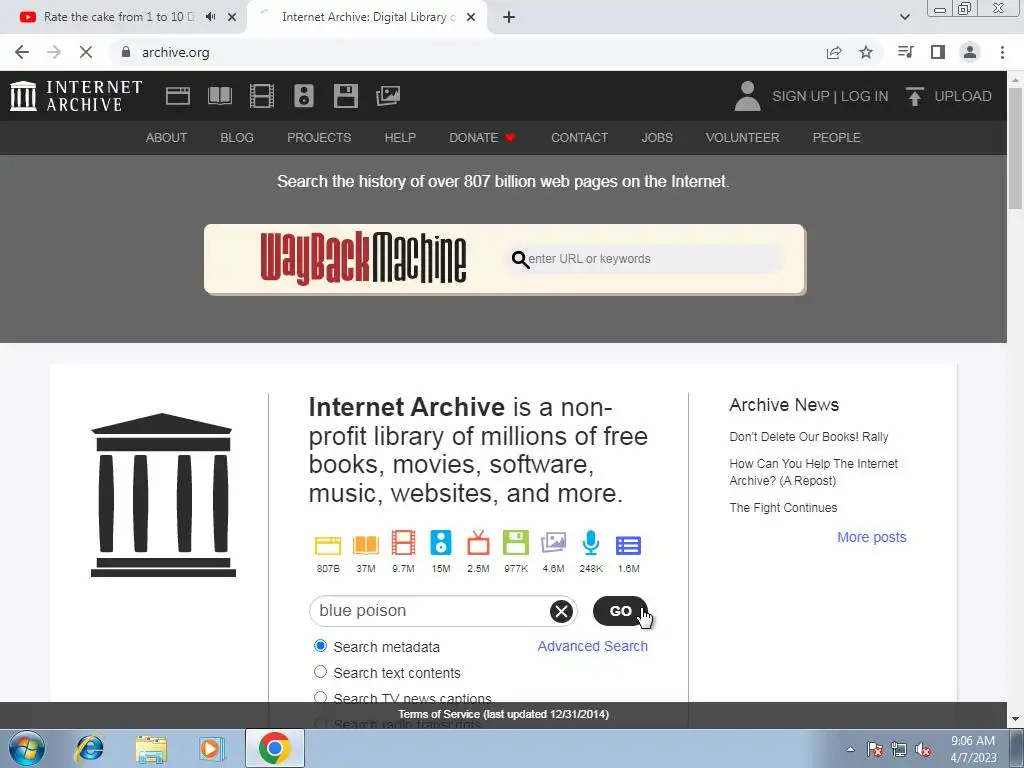Open the purple images icon labeled 4.6M
1024x768 pixels.
553,543
